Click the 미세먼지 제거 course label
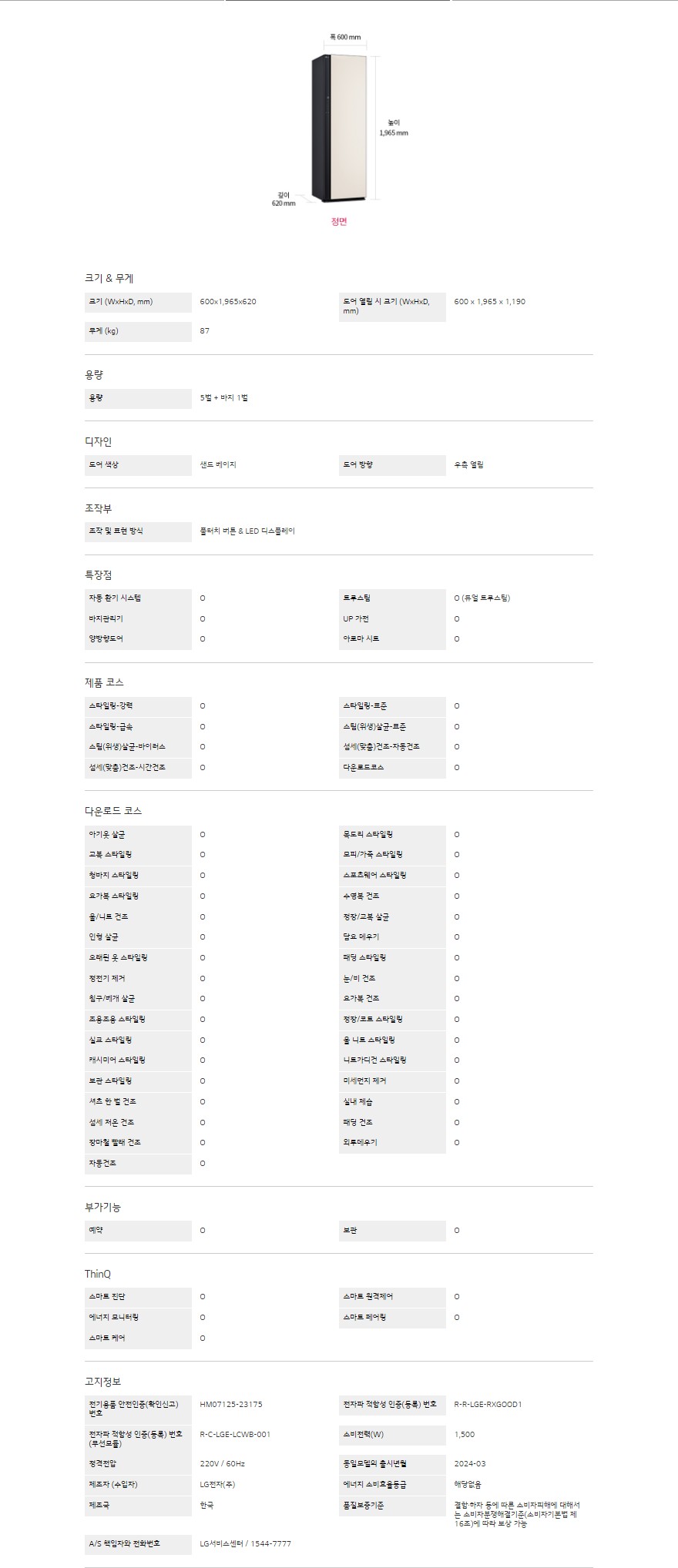This screenshot has height=1568, width=678. pyautogui.click(x=365, y=1081)
